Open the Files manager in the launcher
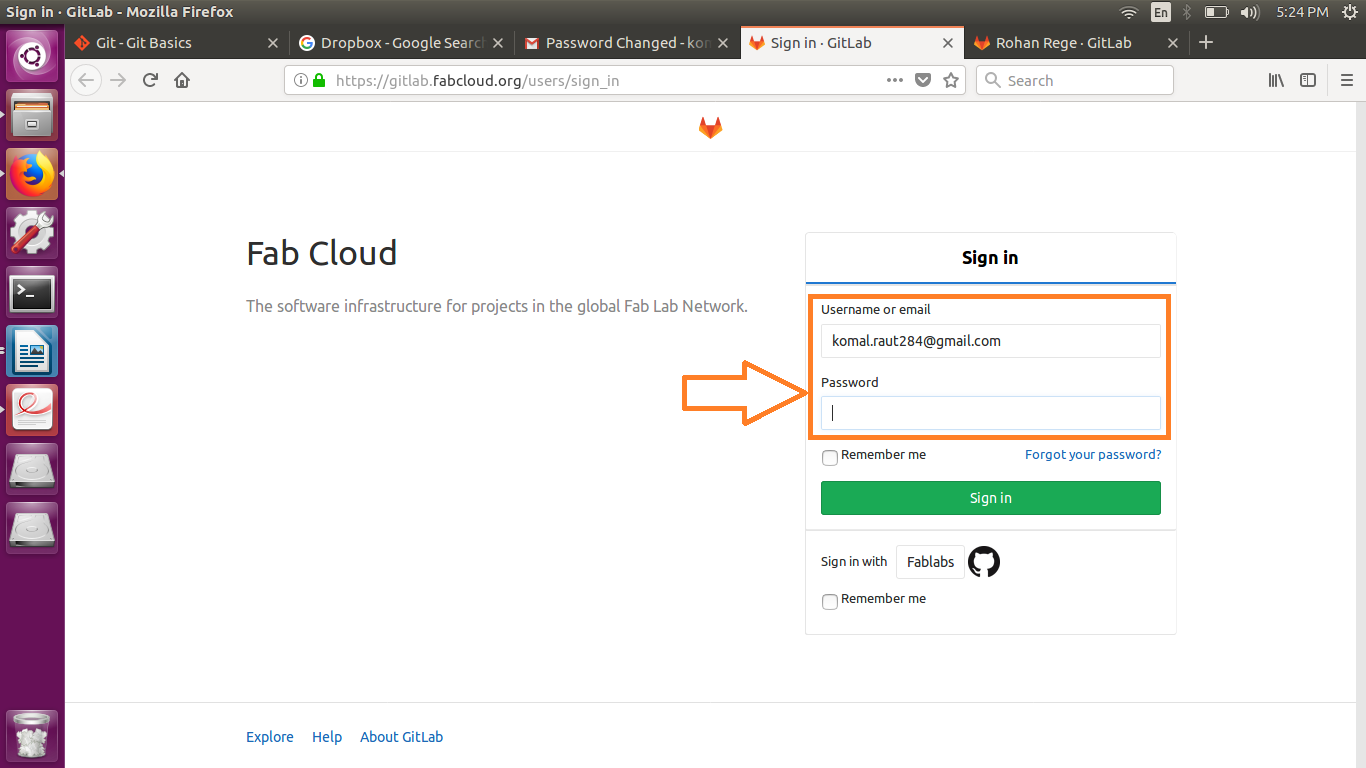 [33, 115]
